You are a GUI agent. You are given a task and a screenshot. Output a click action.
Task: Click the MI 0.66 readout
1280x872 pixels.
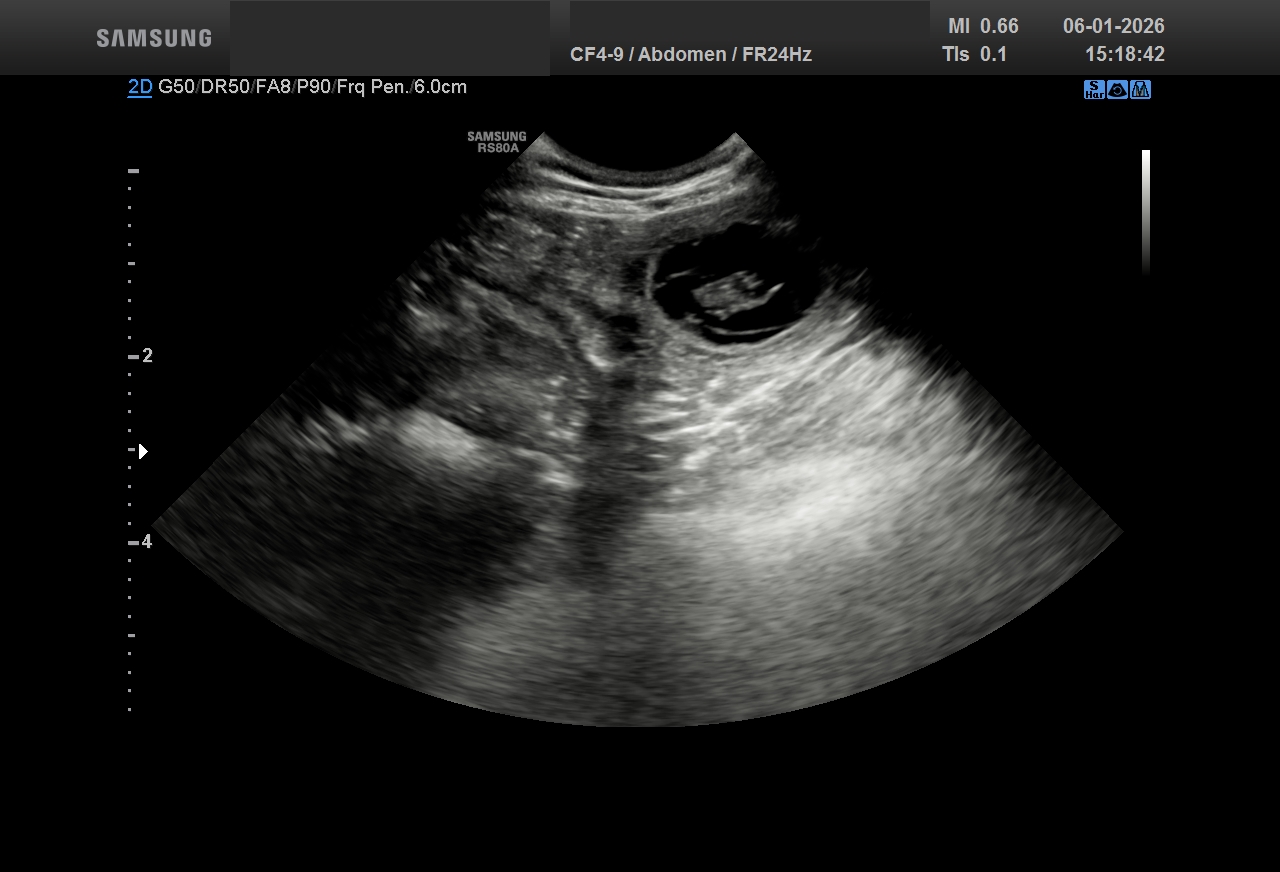982,27
